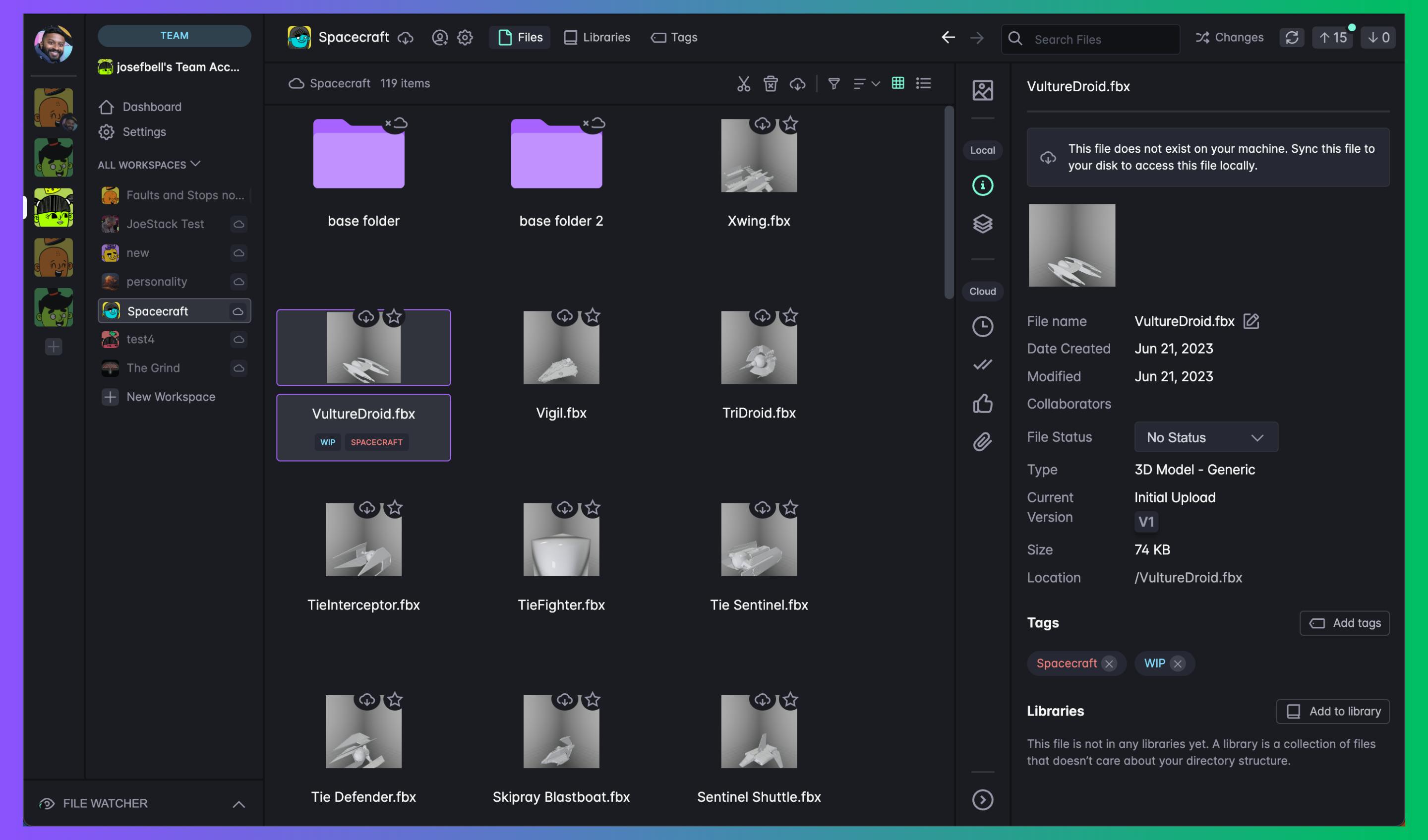Image resolution: width=1428 pixels, height=840 pixels.
Task: Open the Changes view
Action: click(1229, 37)
